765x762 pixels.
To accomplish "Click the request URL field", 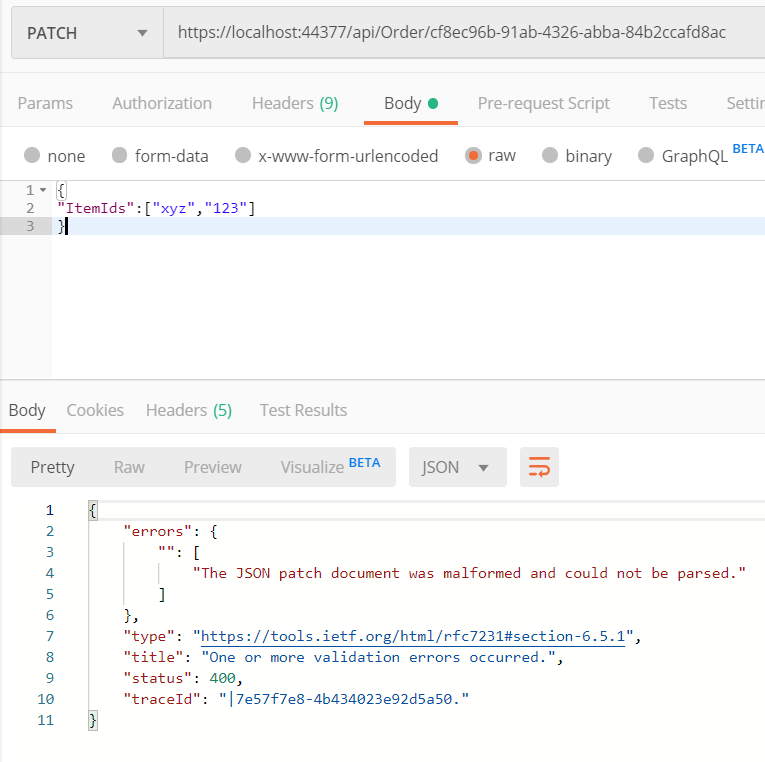I will [463, 33].
